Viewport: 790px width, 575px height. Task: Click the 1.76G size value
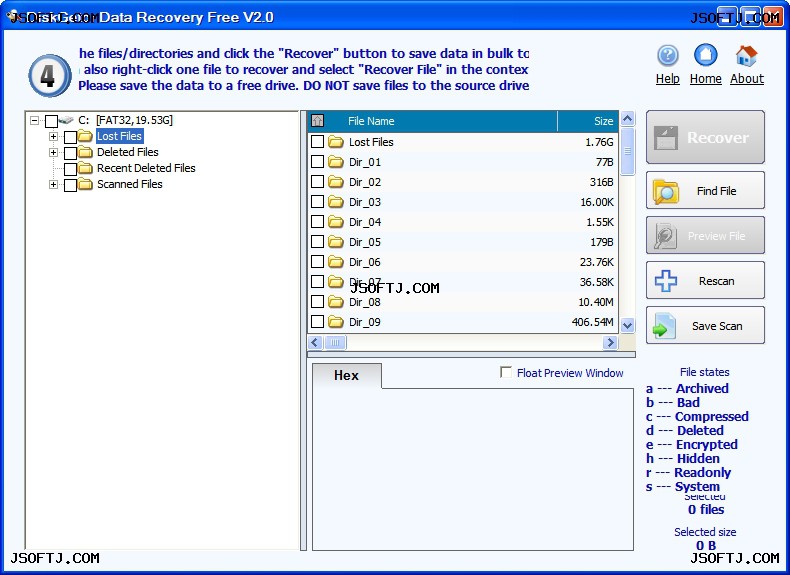coord(599,142)
